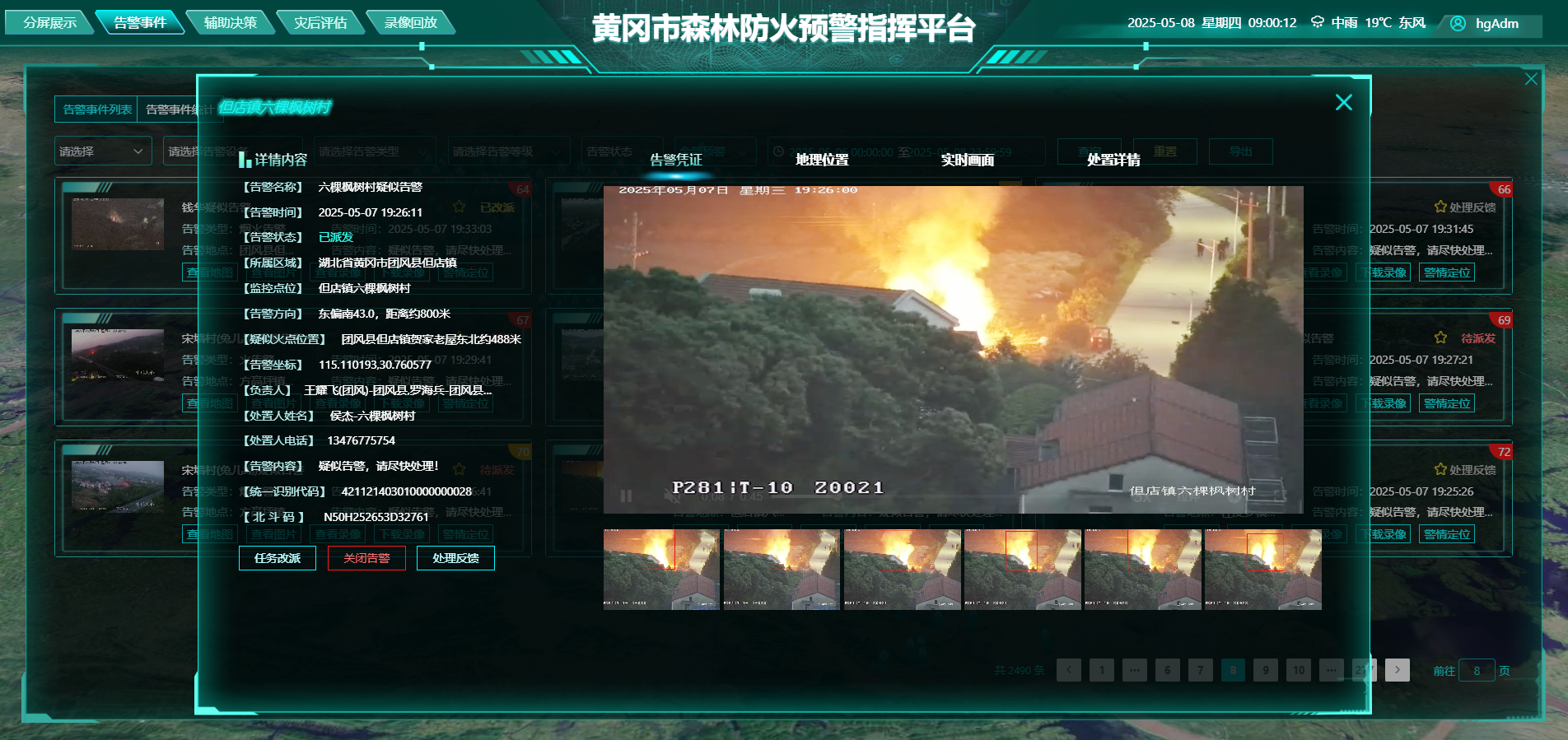Select the 告警事件列表 tab
The height and width of the screenshot is (740, 1568).
pyautogui.click(x=96, y=109)
